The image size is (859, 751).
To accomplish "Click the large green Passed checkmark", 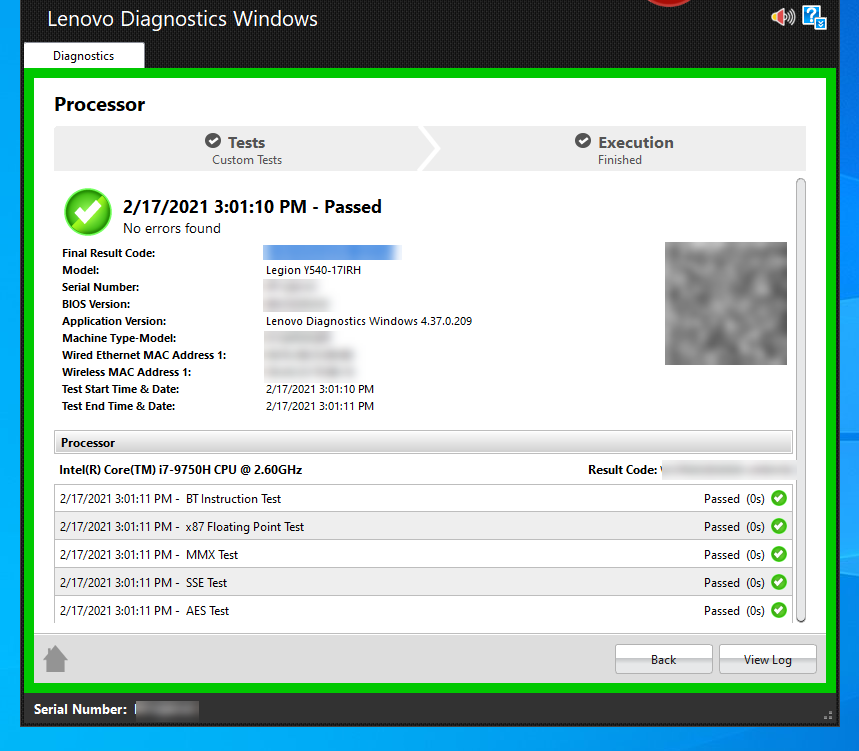I will [88, 212].
